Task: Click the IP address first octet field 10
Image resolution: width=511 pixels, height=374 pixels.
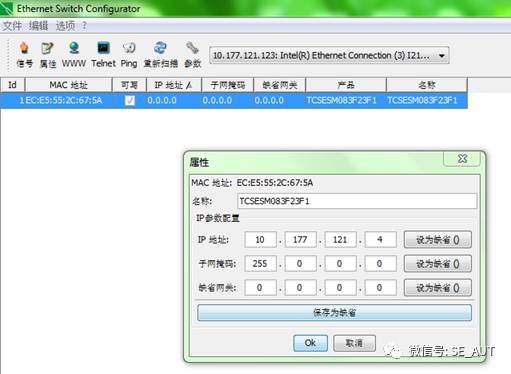Action: pyautogui.click(x=260, y=240)
